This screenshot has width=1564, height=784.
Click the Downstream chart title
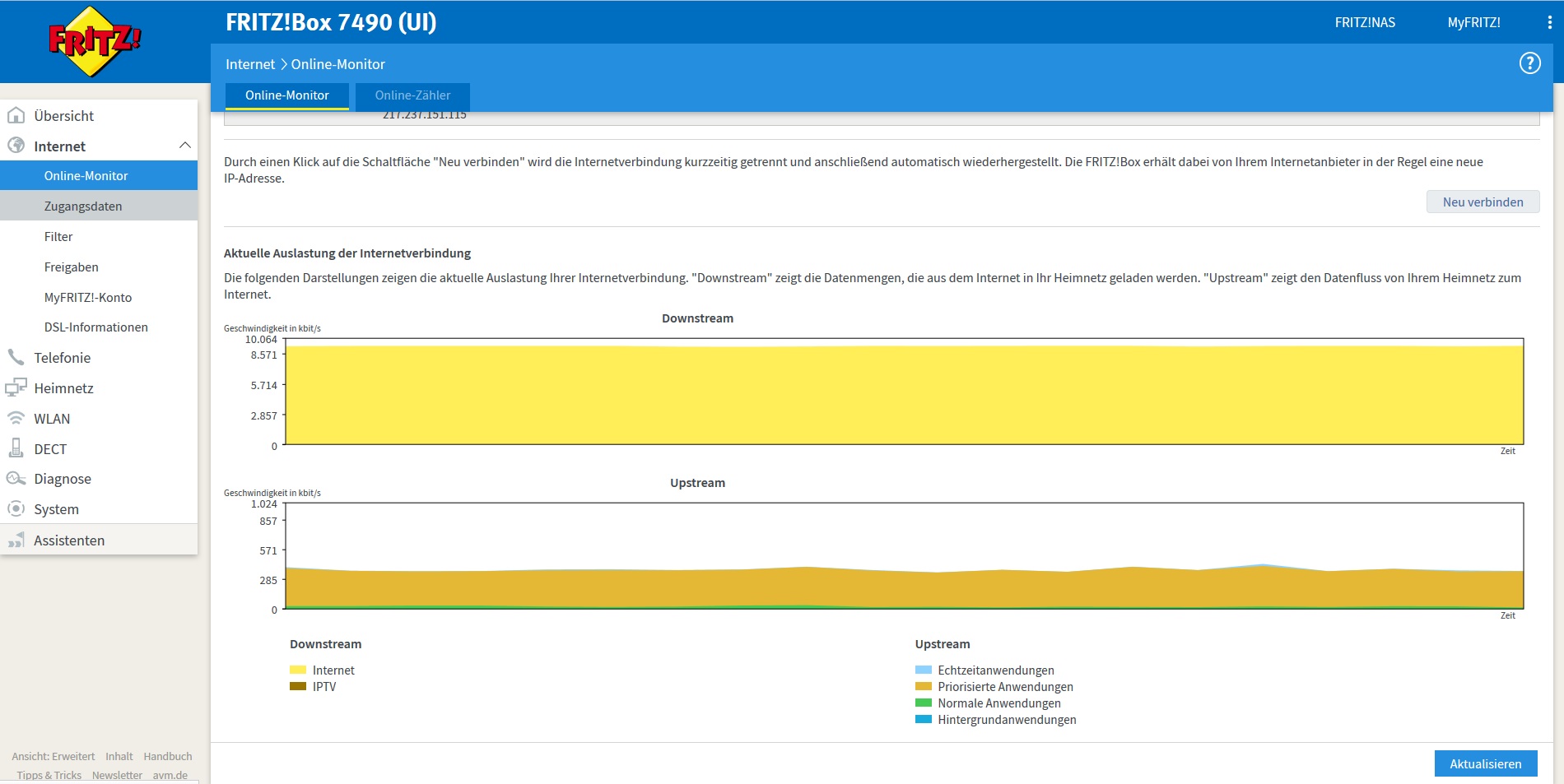pos(697,318)
